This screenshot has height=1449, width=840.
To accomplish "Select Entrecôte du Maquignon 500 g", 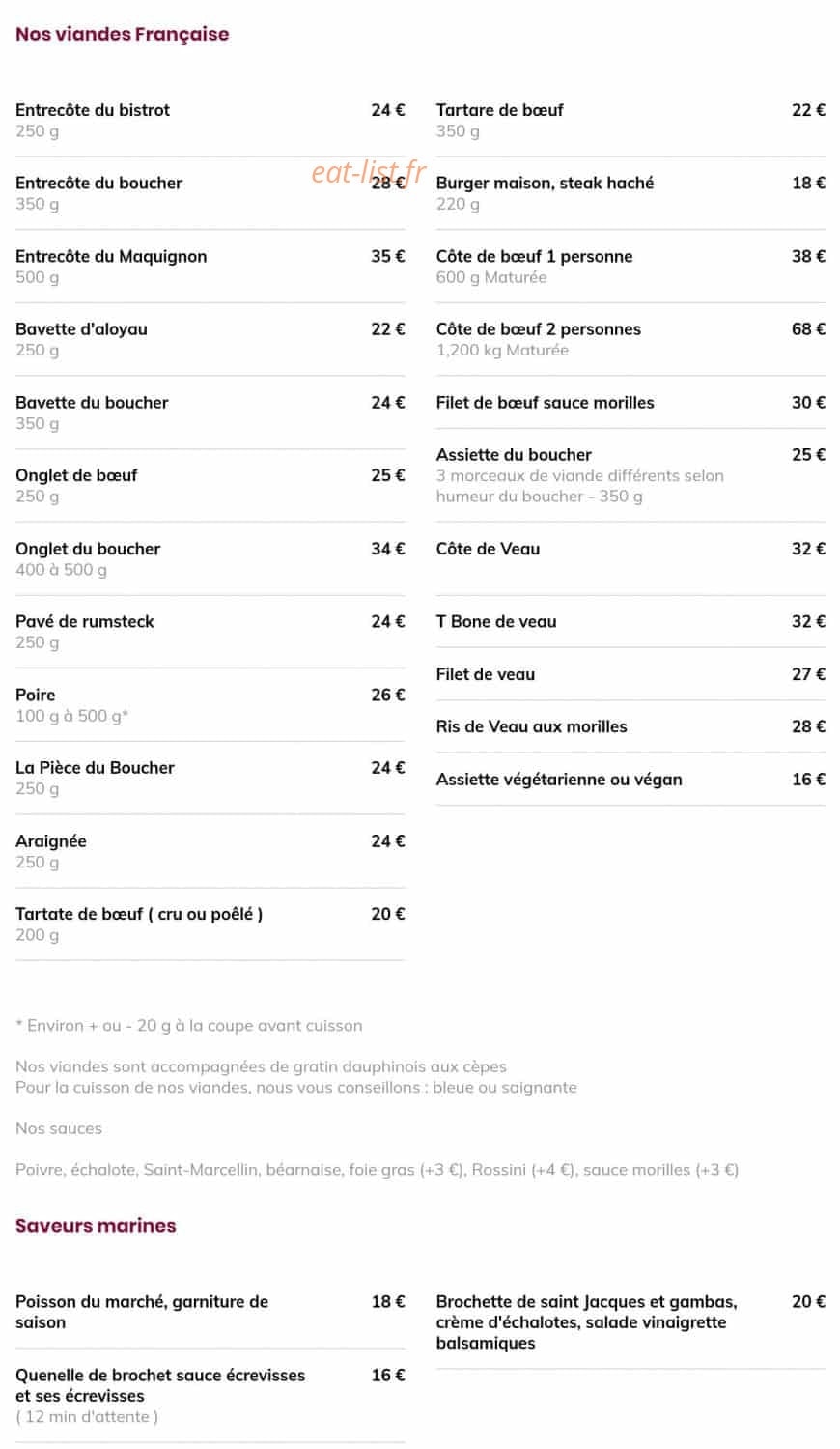I will (210, 267).
